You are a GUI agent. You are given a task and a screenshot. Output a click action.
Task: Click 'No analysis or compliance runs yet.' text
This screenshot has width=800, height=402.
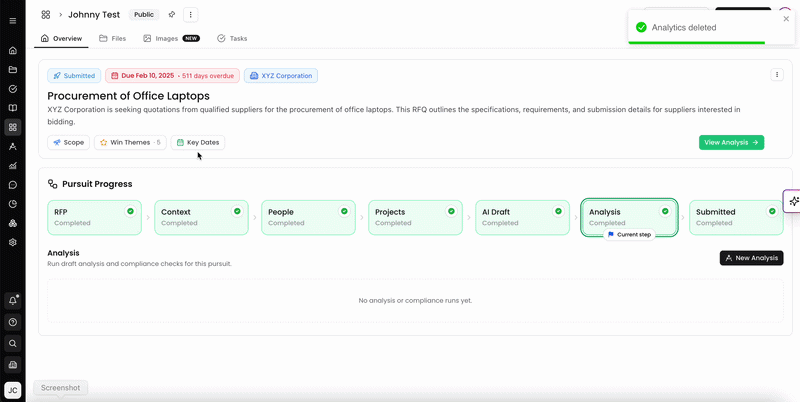coord(415,300)
